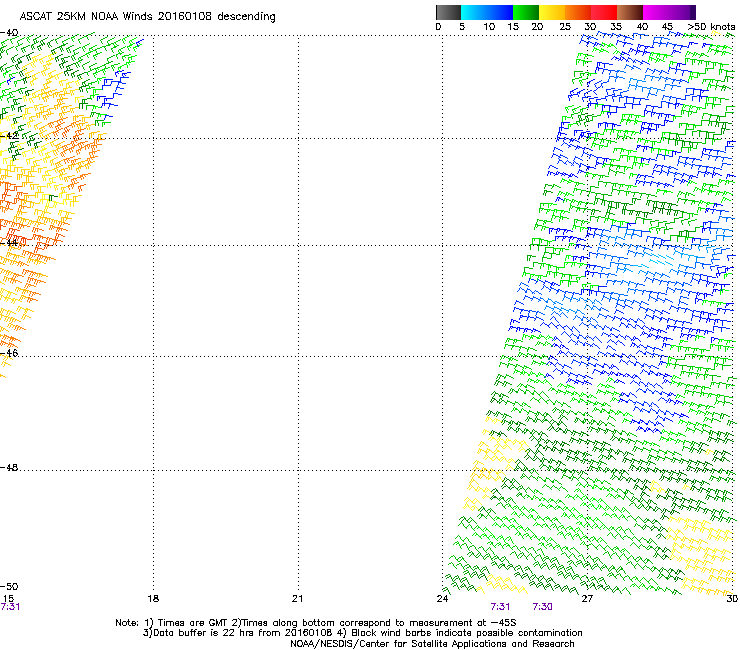
Task: Click the '35' label under the color bar
Action: (616, 27)
